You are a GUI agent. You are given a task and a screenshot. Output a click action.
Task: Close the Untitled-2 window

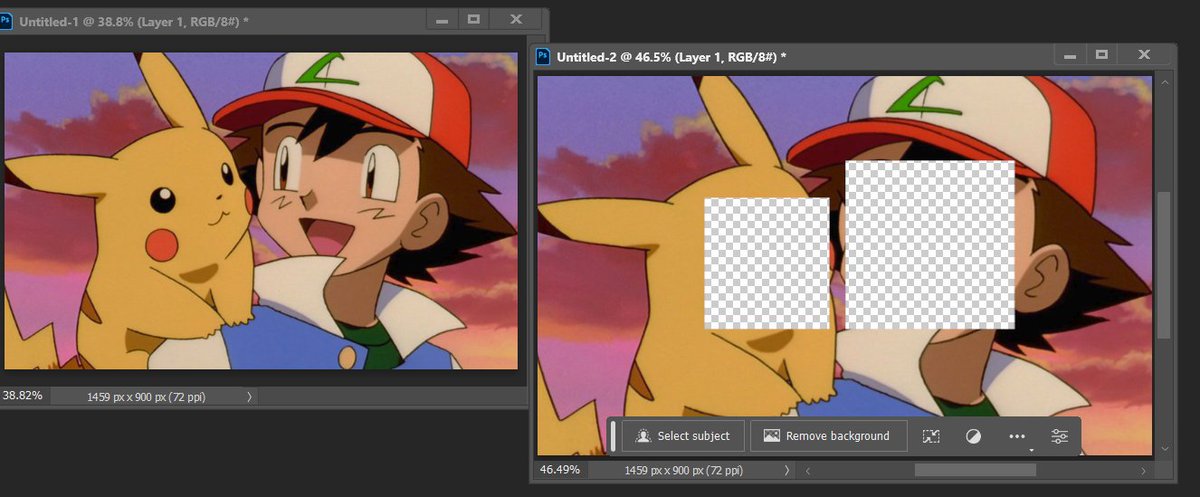pyautogui.click(x=1143, y=55)
